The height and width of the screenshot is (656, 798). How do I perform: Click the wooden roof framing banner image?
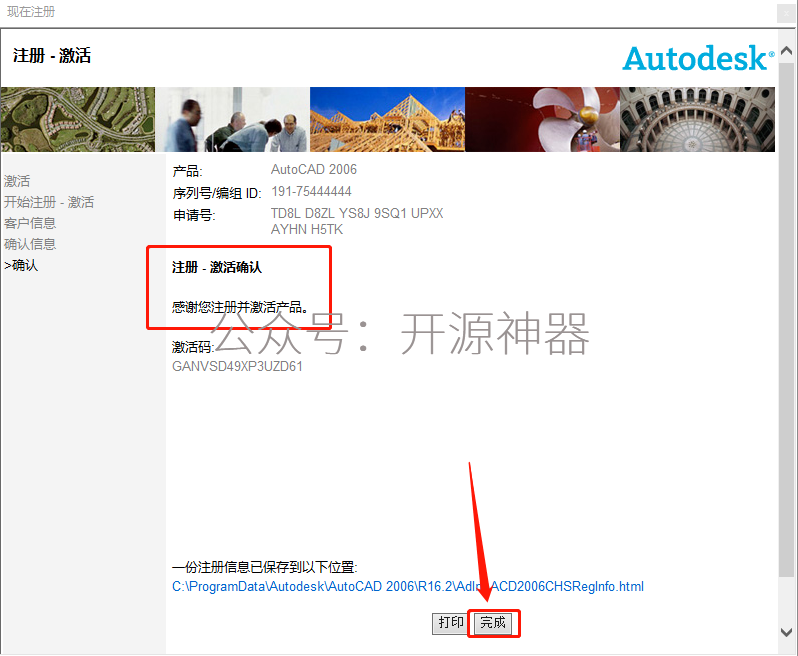[387, 119]
